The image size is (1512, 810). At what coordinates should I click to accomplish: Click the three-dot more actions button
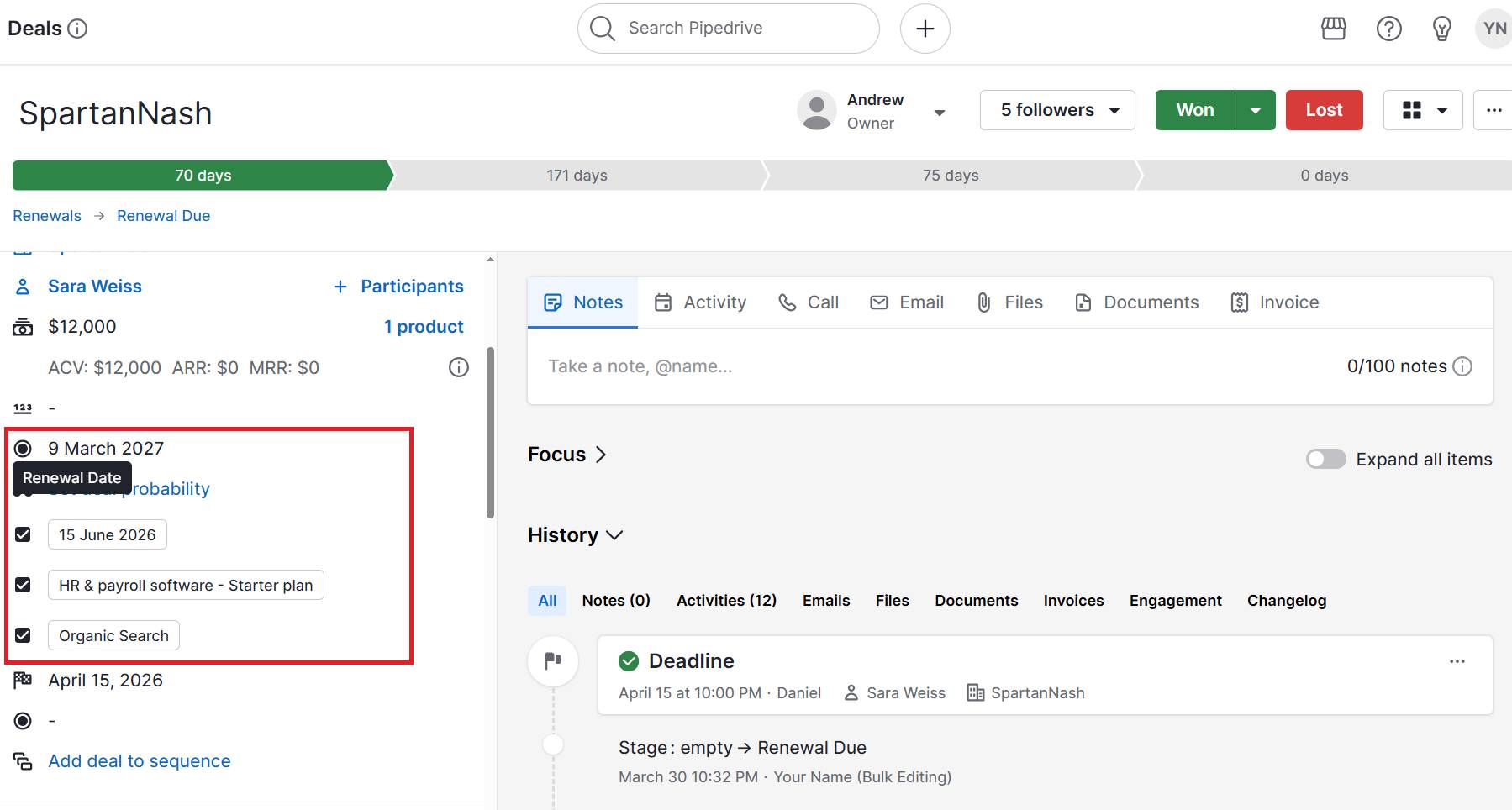pos(1494,110)
